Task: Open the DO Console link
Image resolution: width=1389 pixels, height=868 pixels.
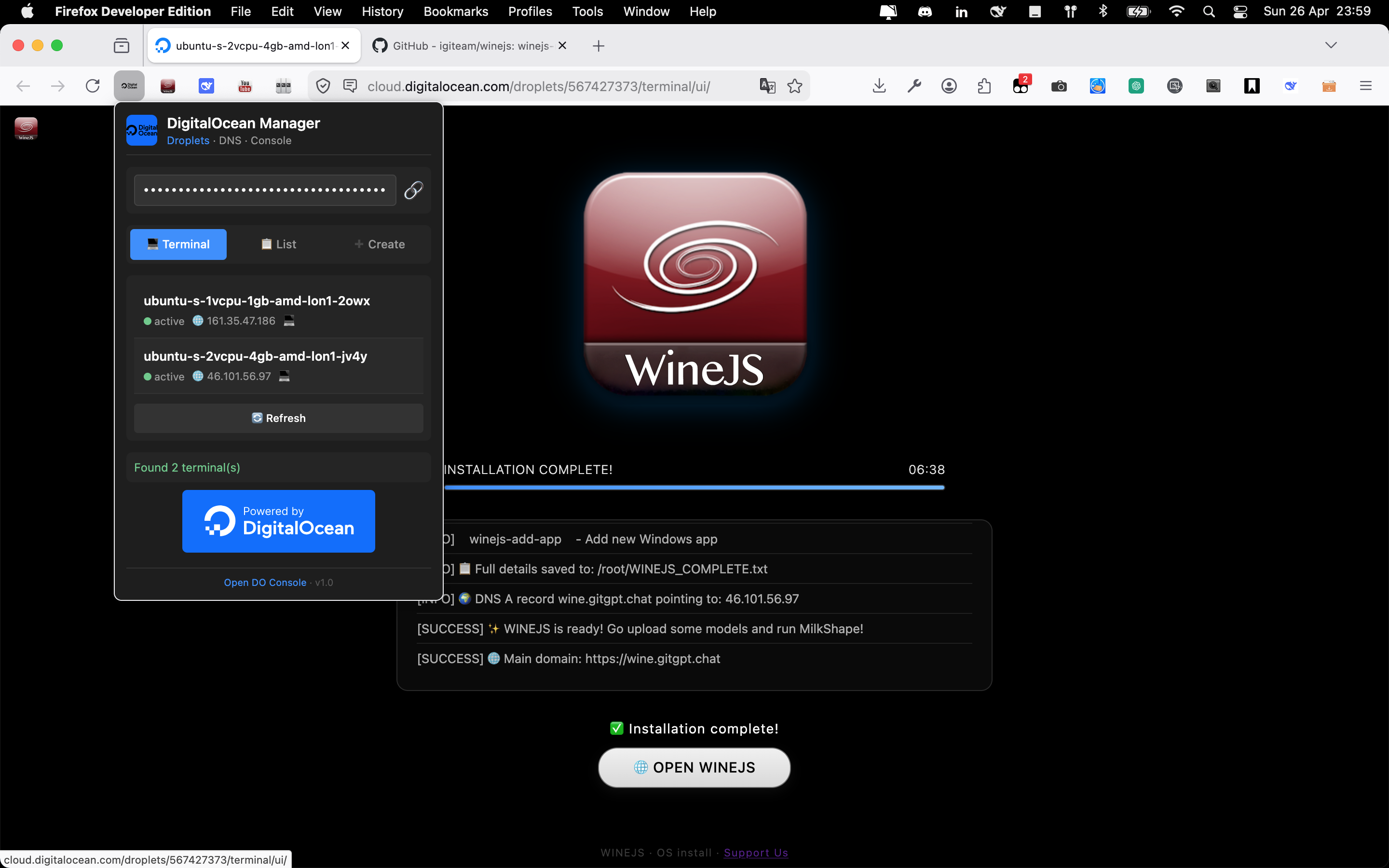Action: tap(265, 583)
